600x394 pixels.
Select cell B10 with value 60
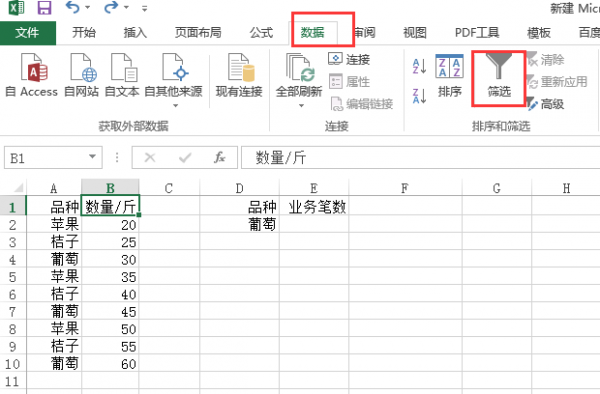coord(110,363)
